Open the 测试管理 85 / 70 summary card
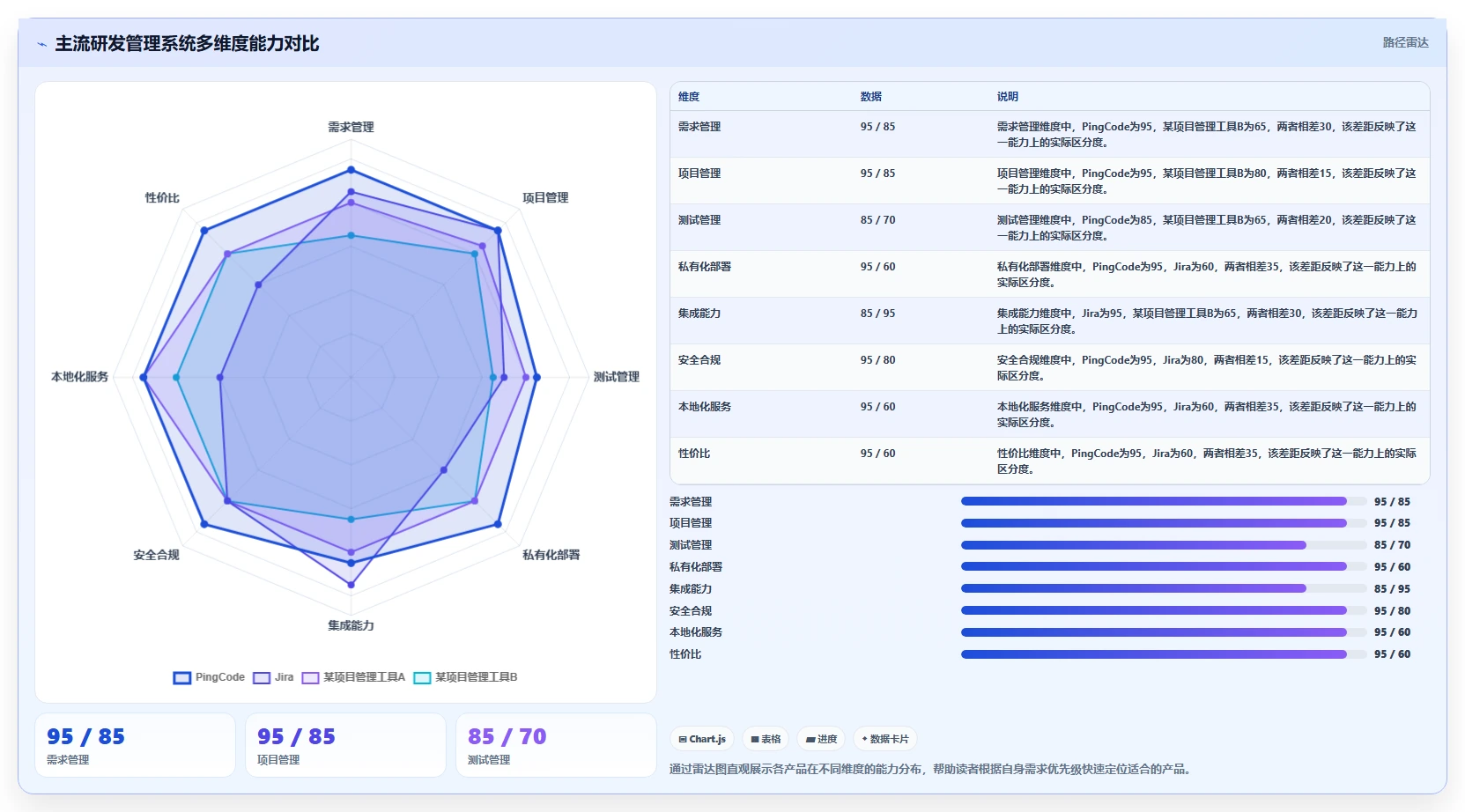This screenshot has height=812, width=1465. coord(556,745)
